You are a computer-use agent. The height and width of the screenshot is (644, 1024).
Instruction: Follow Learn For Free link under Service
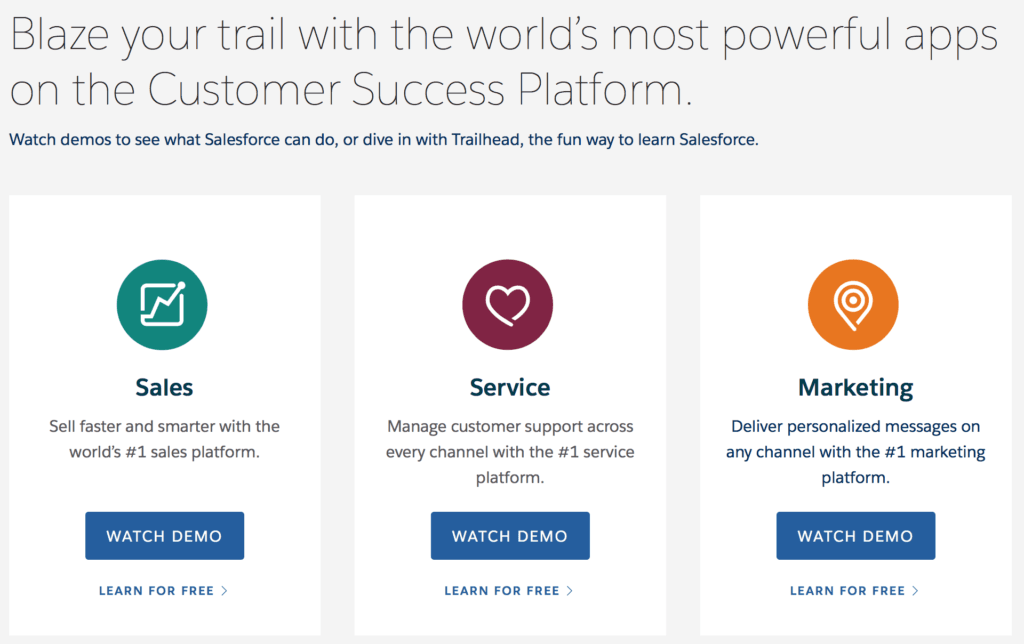pyautogui.click(x=509, y=590)
